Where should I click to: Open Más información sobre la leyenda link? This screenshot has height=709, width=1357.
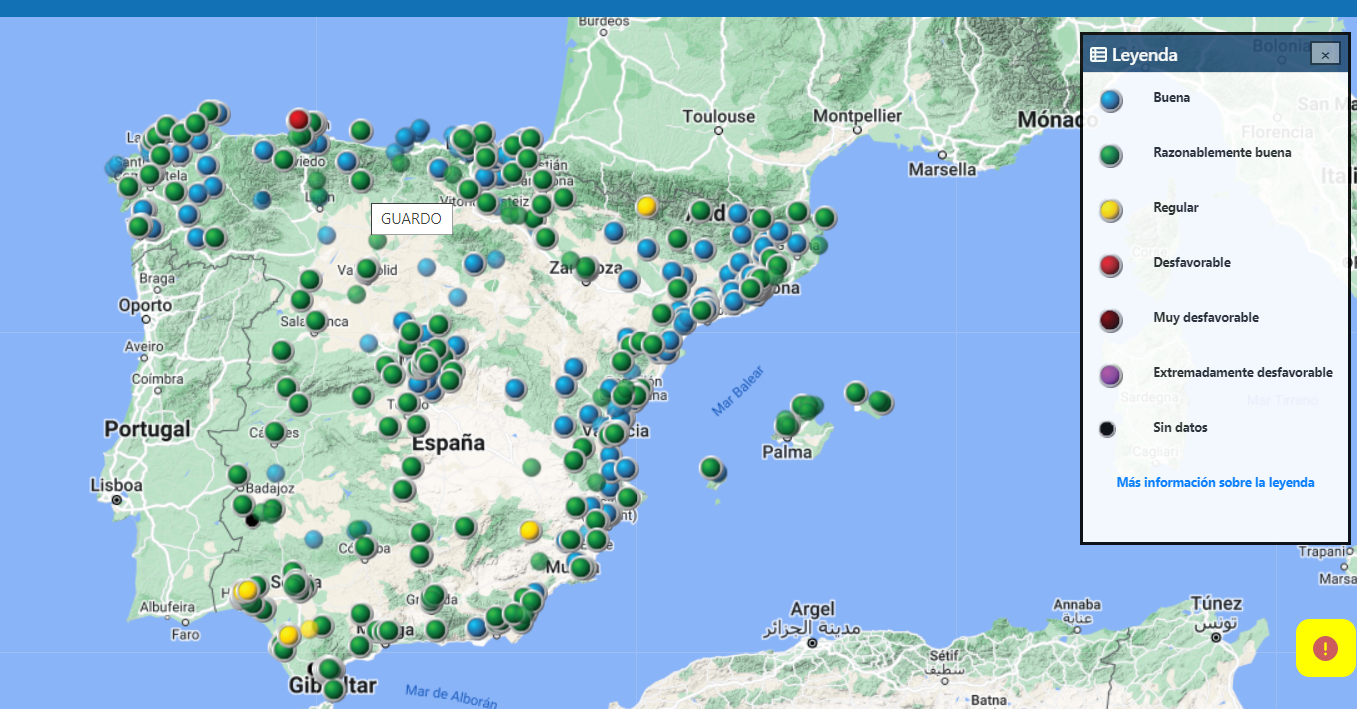pyautogui.click(x=1215, y=482)
